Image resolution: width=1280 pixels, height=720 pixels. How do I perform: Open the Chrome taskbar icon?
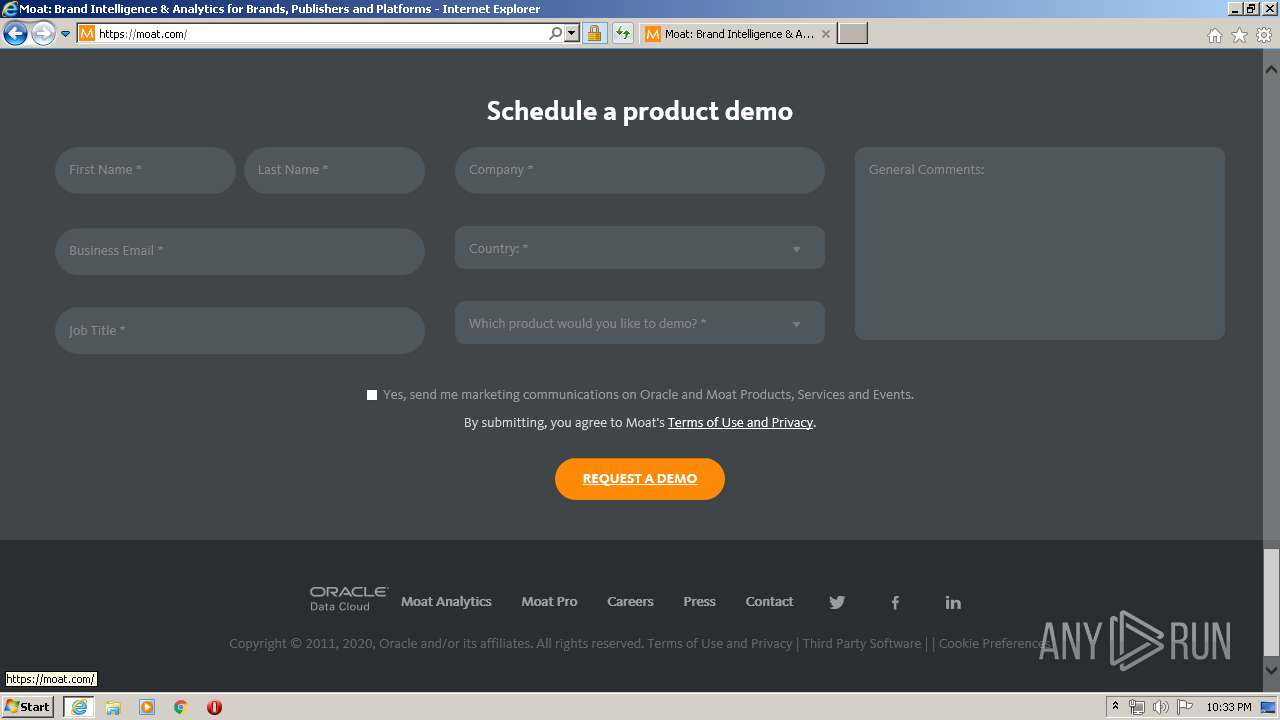coord(181,707)
